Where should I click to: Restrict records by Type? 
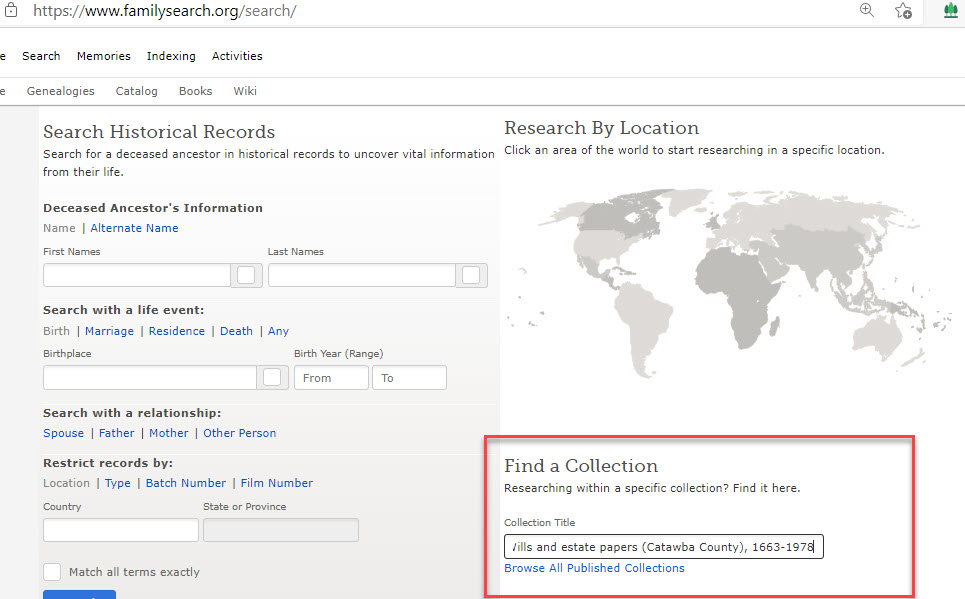(x=118, y=483)
